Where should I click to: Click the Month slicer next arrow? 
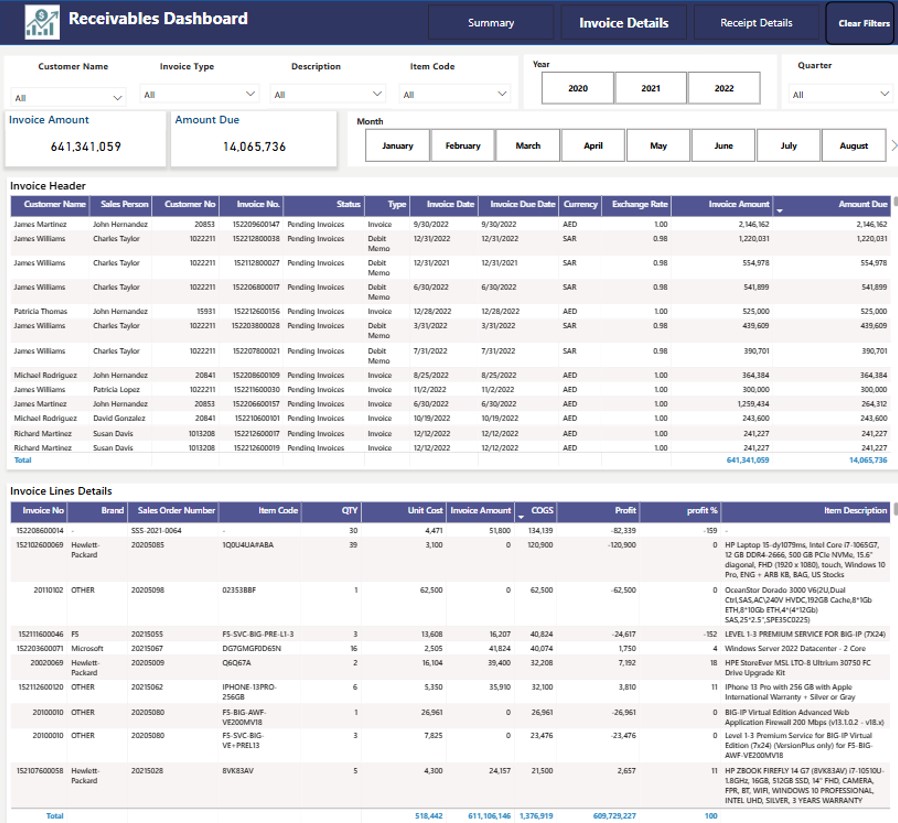coord(893,145)
